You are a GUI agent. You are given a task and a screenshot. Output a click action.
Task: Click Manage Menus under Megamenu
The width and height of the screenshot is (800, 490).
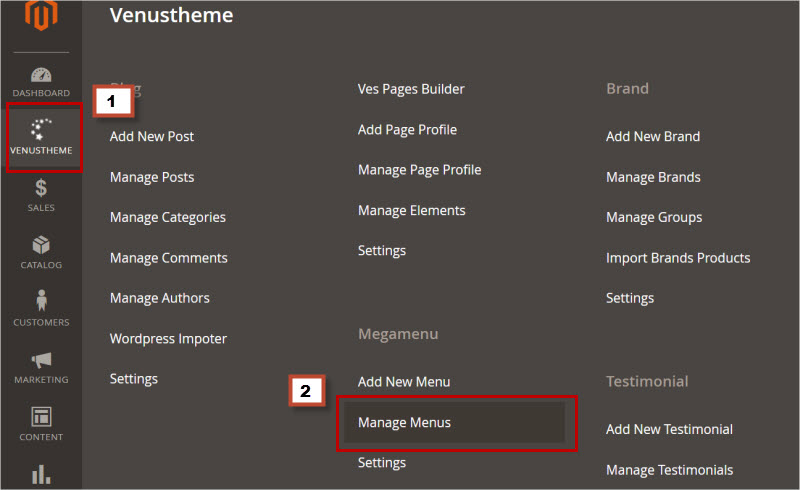[x=404, y=423]
